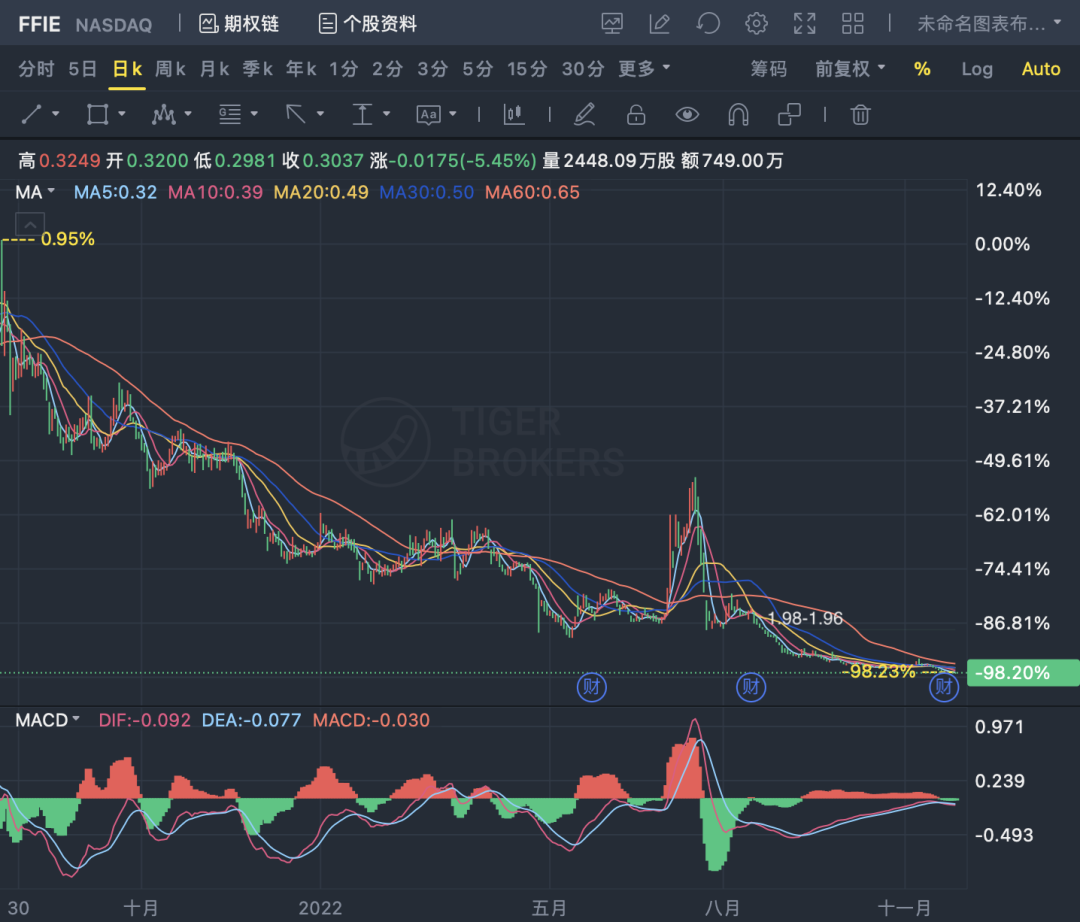Image resolution: width=1080 pixels, height=922 pixels.
Task: Enter fullscreen chart mode
Action: (x=804, y=23)
